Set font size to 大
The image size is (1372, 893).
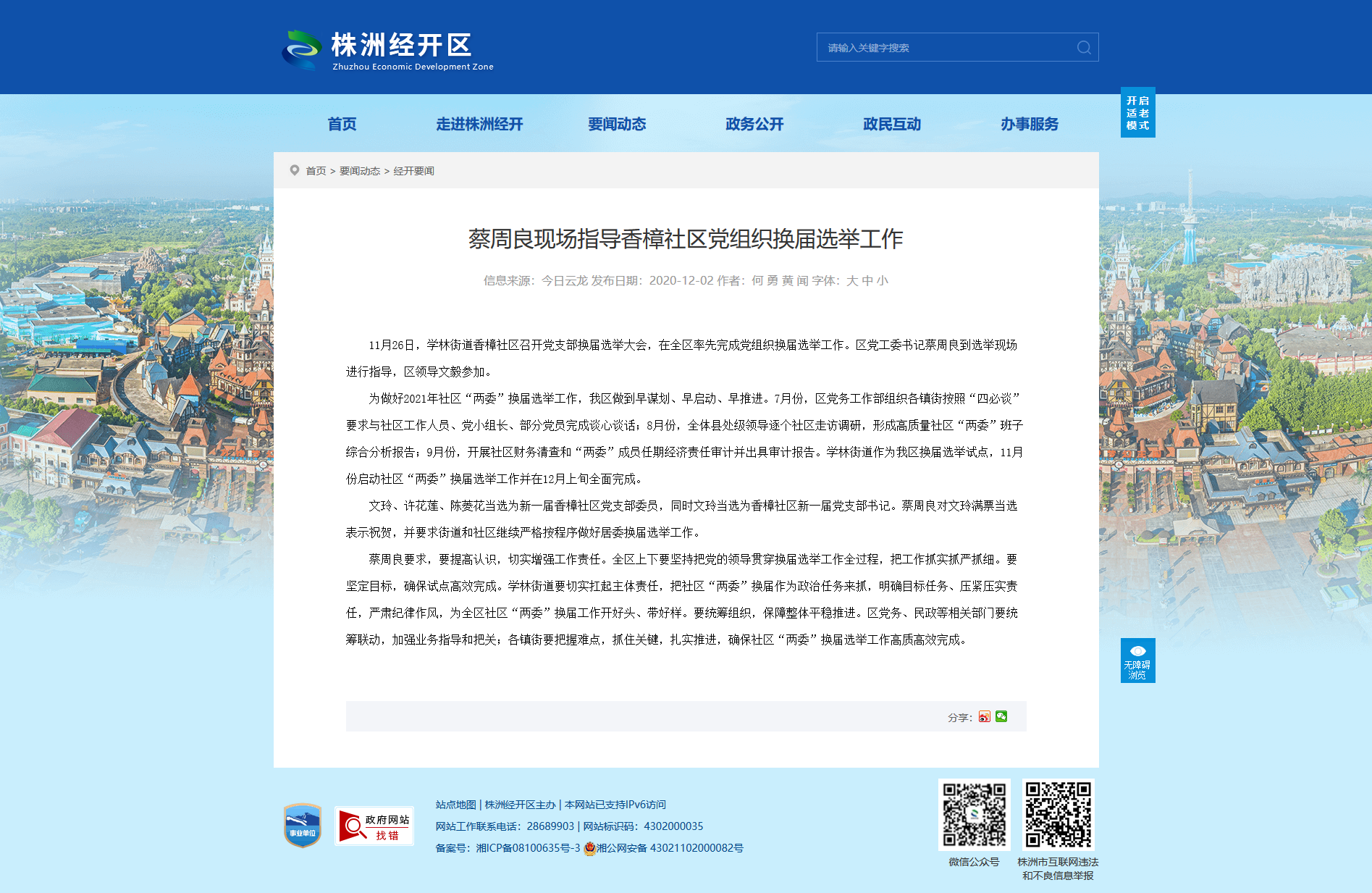click(x=852, y=280)
